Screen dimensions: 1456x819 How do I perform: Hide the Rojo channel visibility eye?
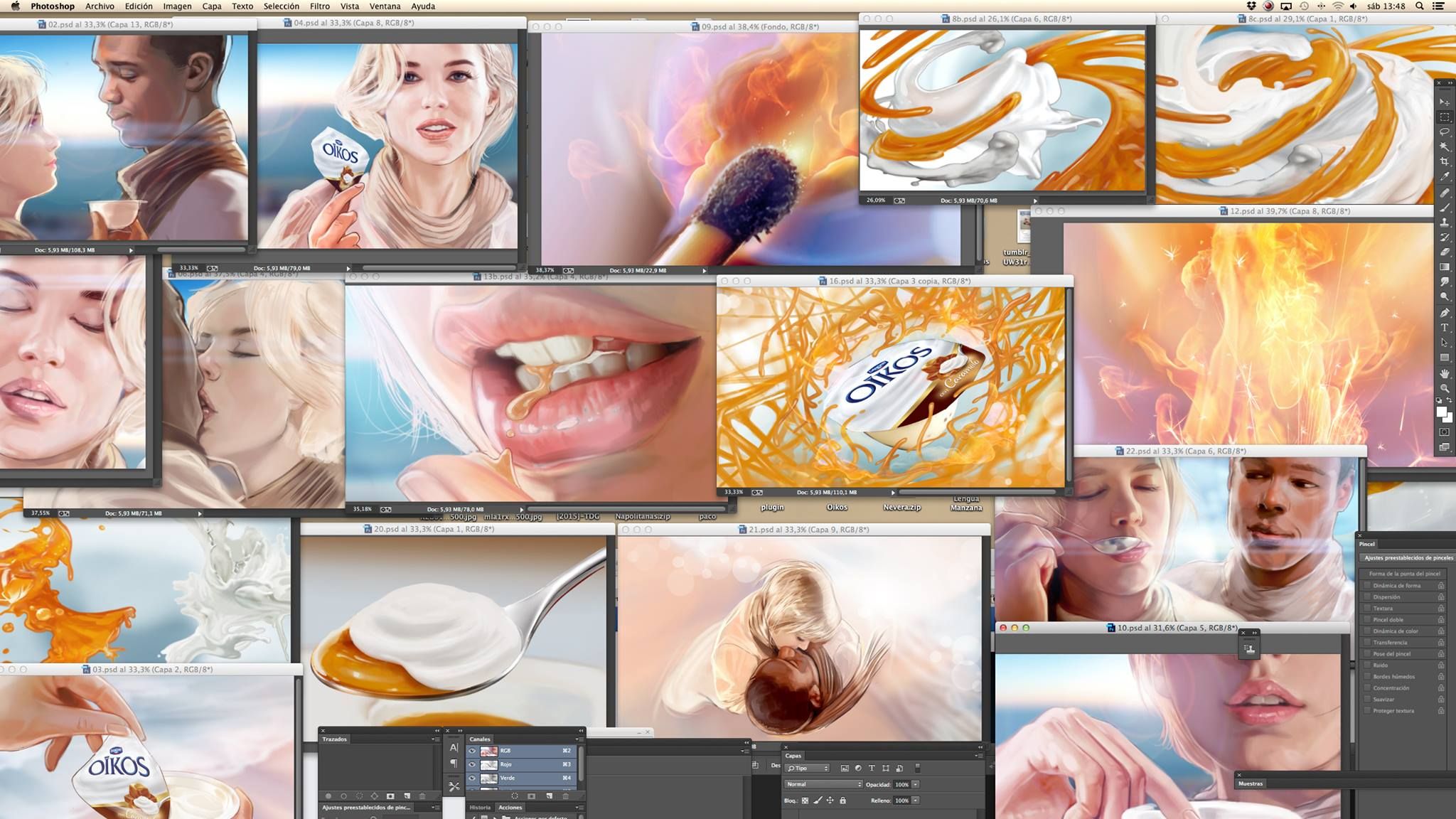(472, 764)
